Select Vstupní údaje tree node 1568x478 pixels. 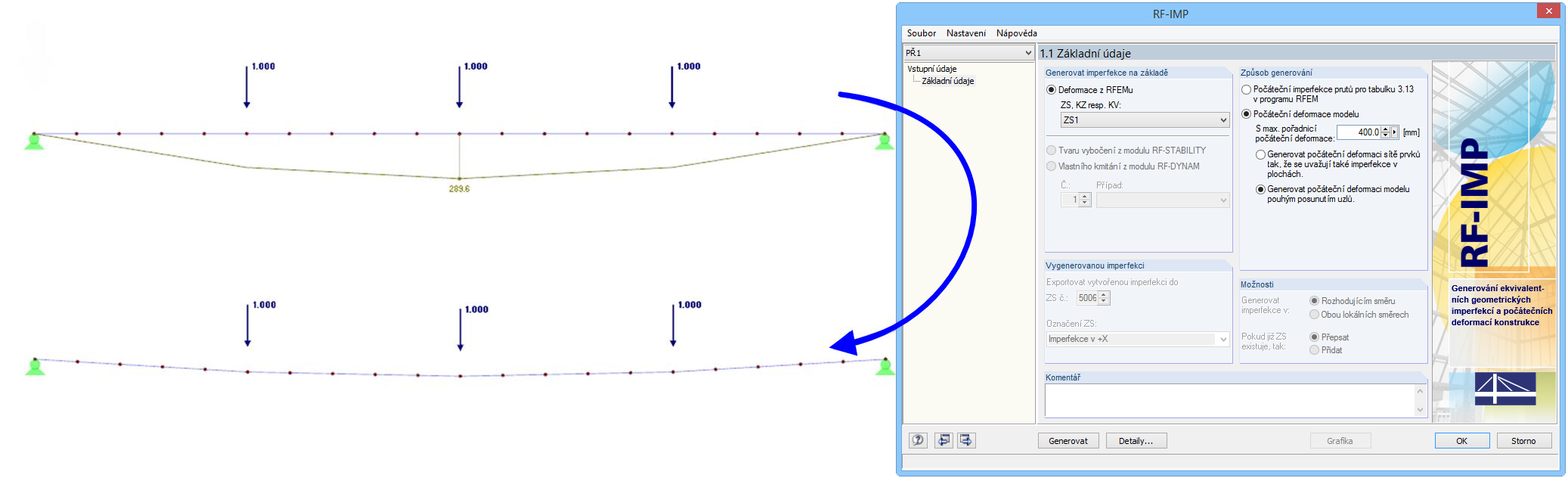coord(931,69)
